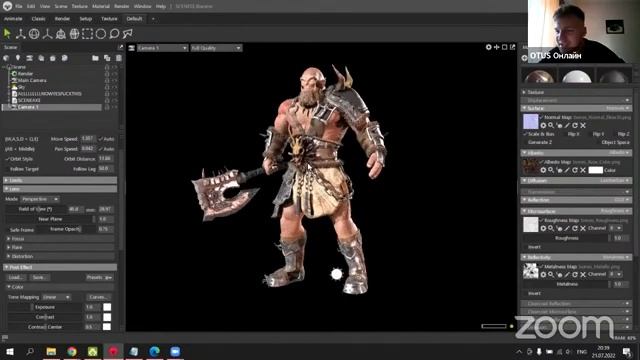Open the Render menu
Viewport: 640px width, 360px height.
tap(121, 7)
